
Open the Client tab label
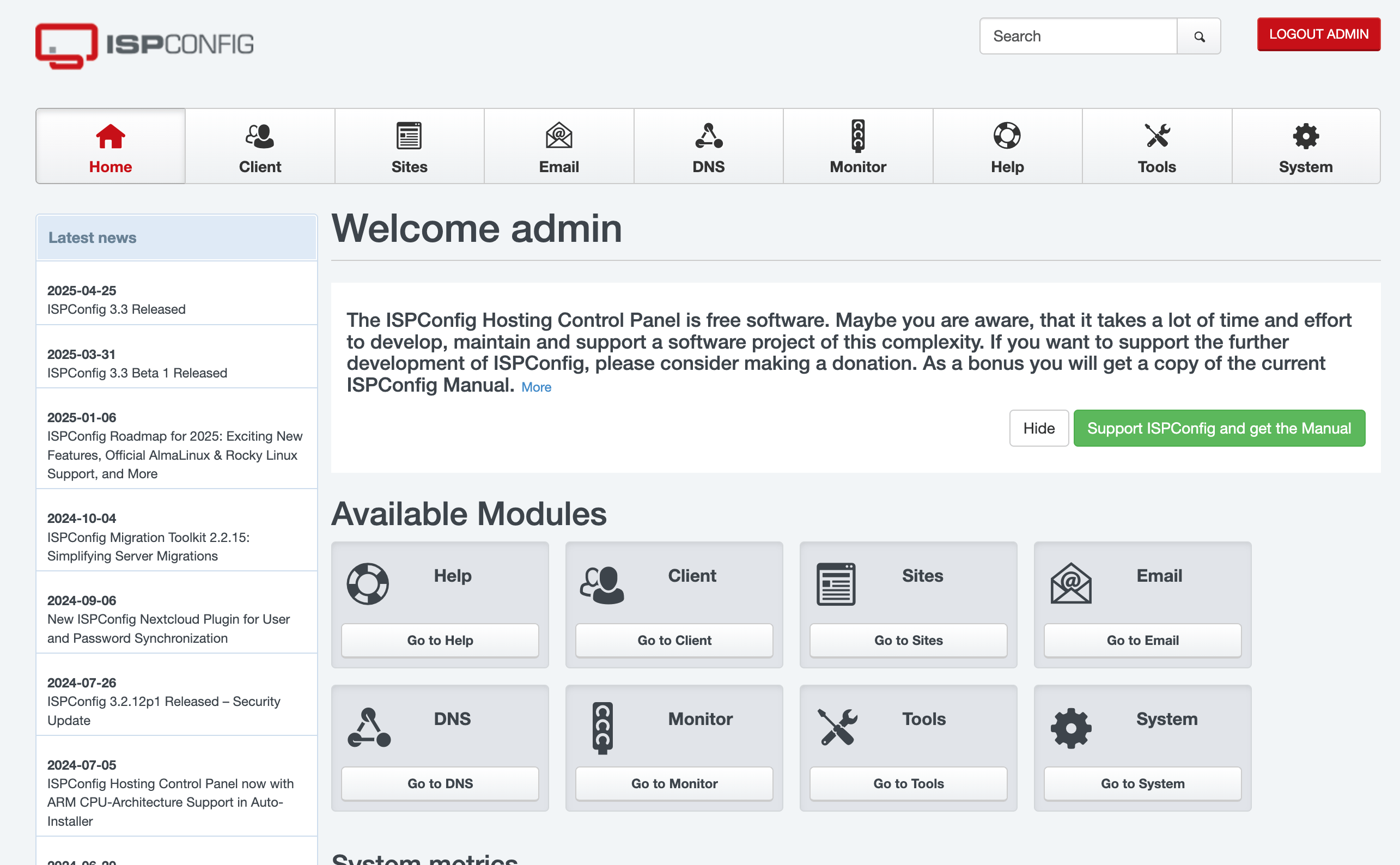click(260, 167)
